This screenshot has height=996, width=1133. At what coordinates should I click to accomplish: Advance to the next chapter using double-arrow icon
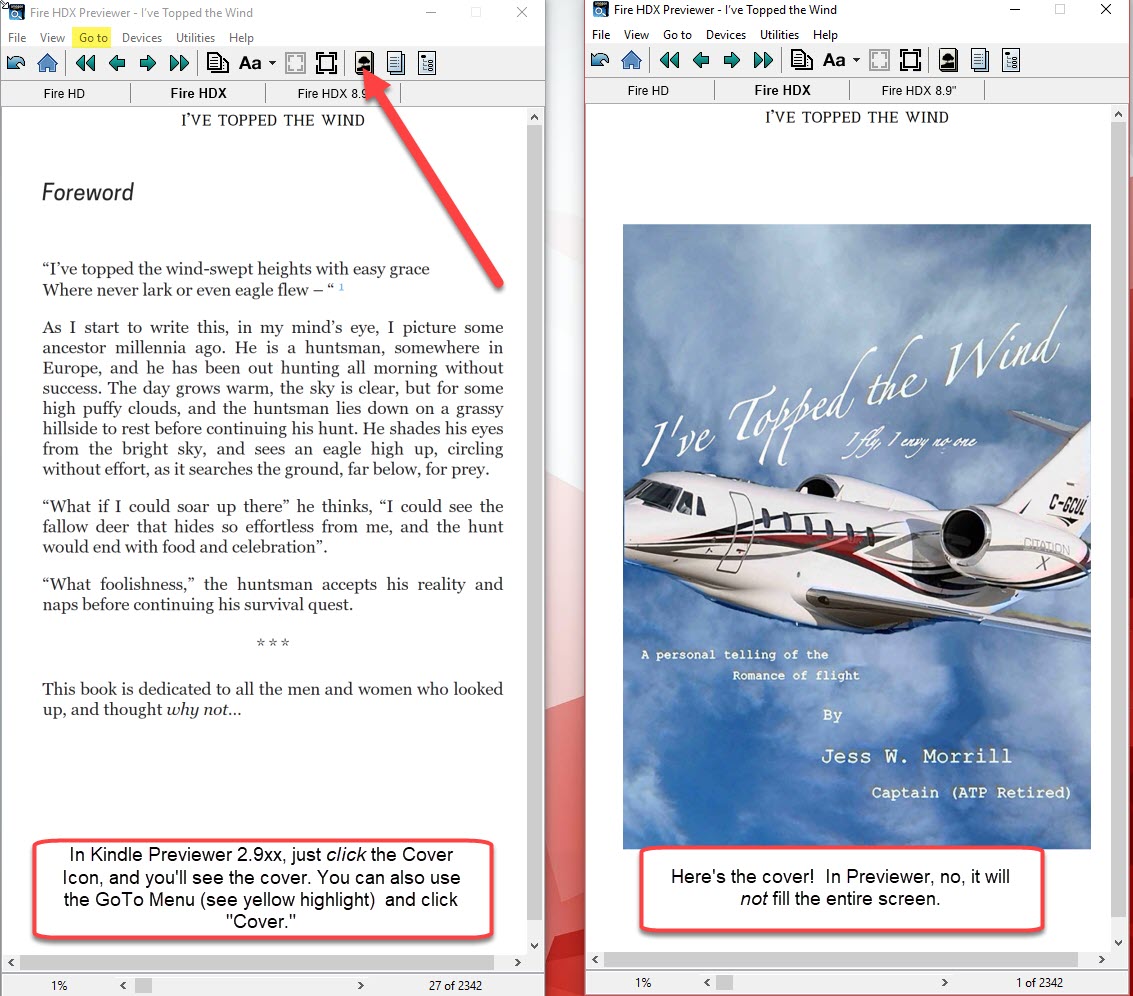click(x=179, y=62)
